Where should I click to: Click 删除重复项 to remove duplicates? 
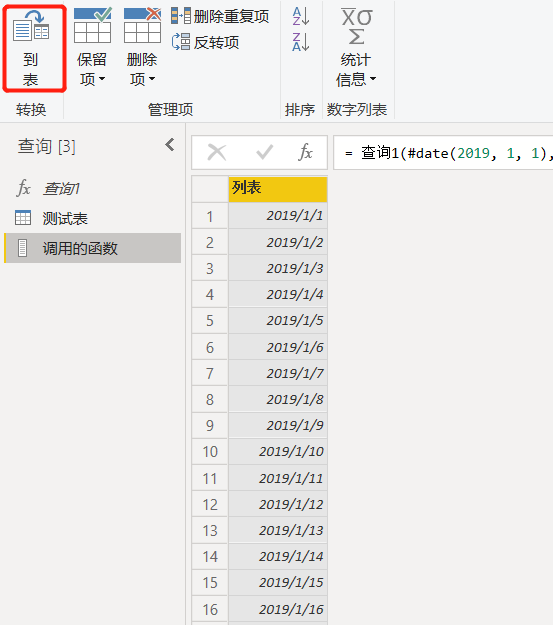pos(220,16)
